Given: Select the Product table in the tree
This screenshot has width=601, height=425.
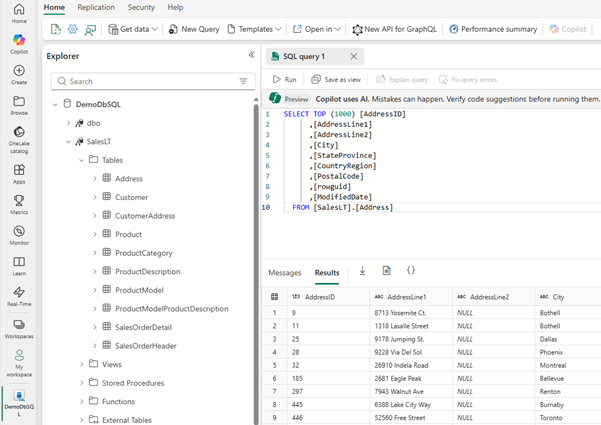Looking at the screenshot, I should tap(128, 235).
